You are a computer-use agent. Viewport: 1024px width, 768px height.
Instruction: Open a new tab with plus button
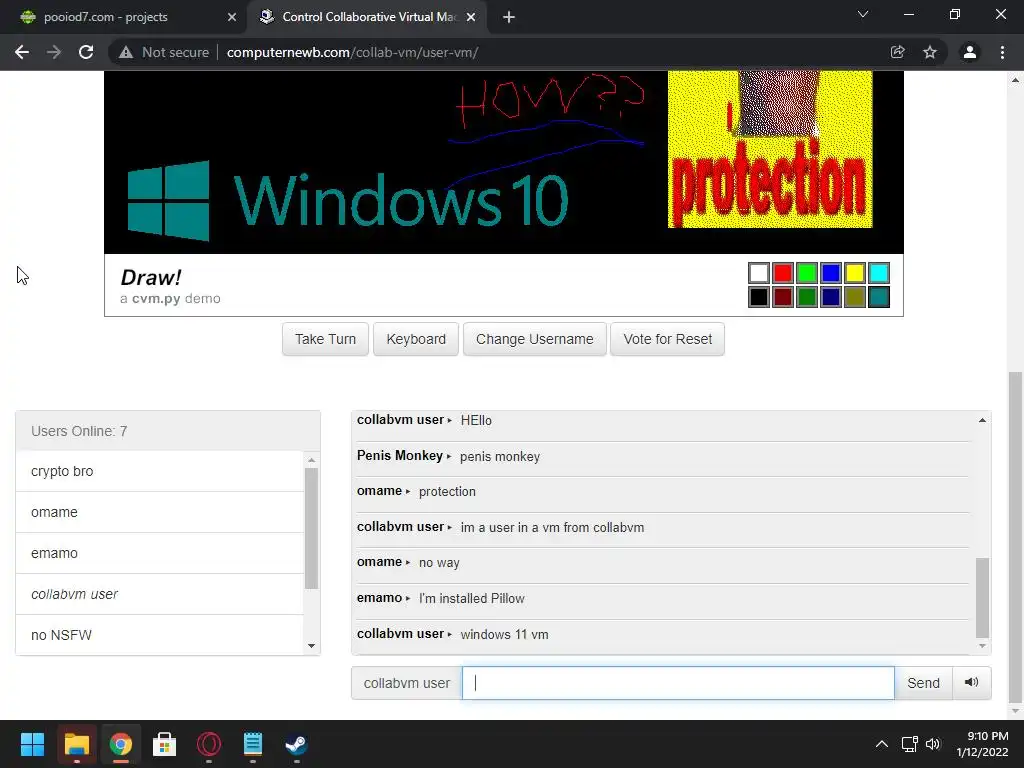pyautogui.click(x=509, y=17)
